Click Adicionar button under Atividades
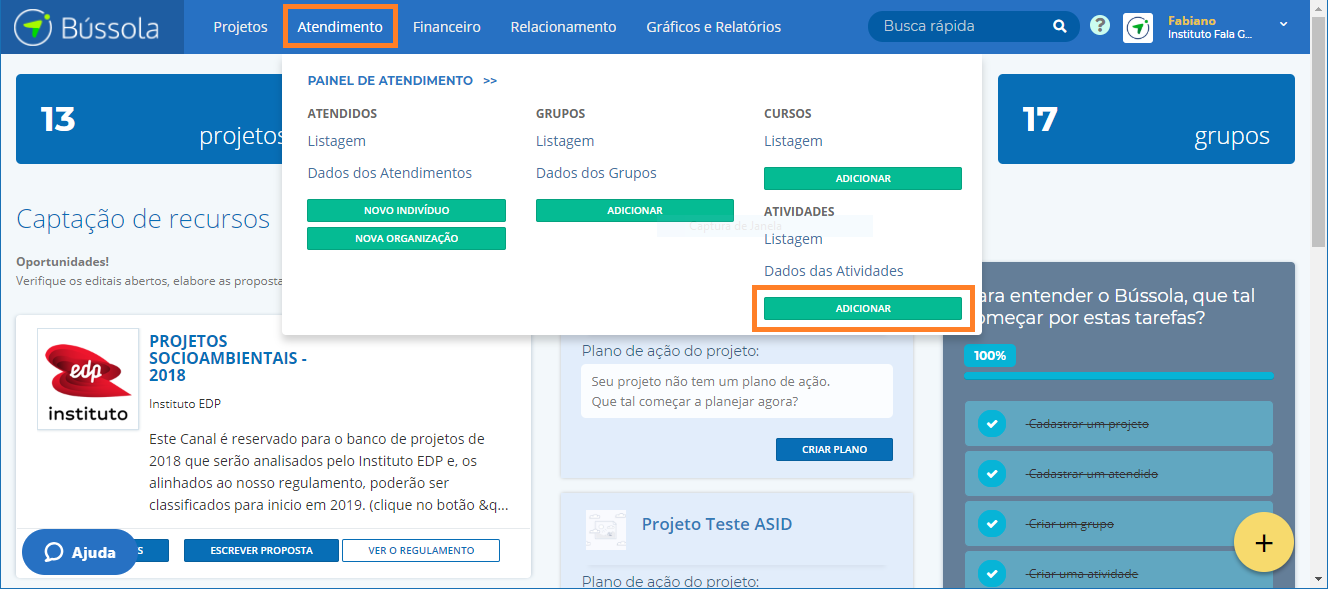 click(x=862, y=309)
